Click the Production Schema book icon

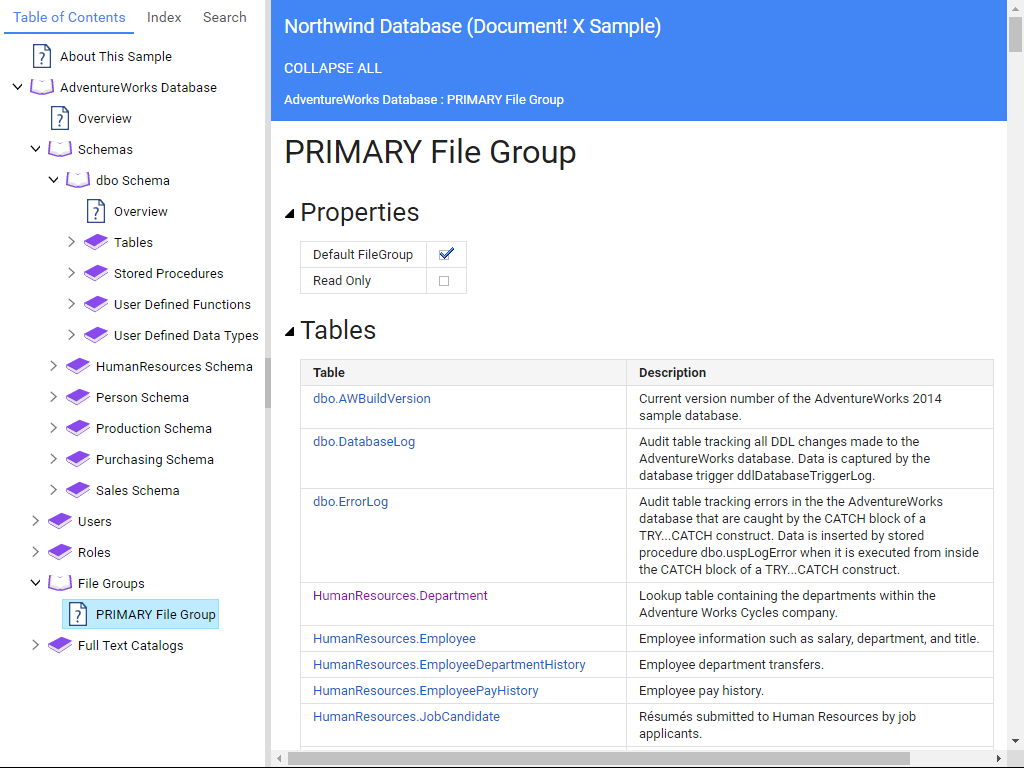pos(78,428)
